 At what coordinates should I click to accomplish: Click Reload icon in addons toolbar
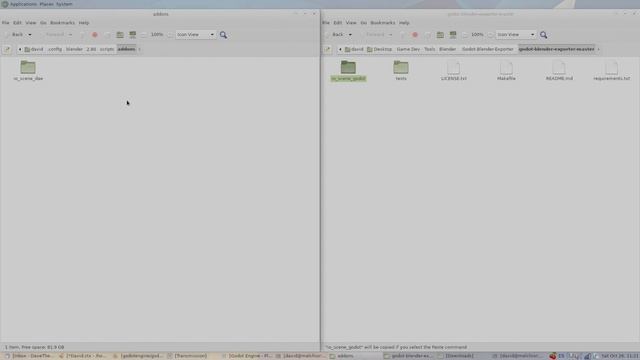point(107,35)
